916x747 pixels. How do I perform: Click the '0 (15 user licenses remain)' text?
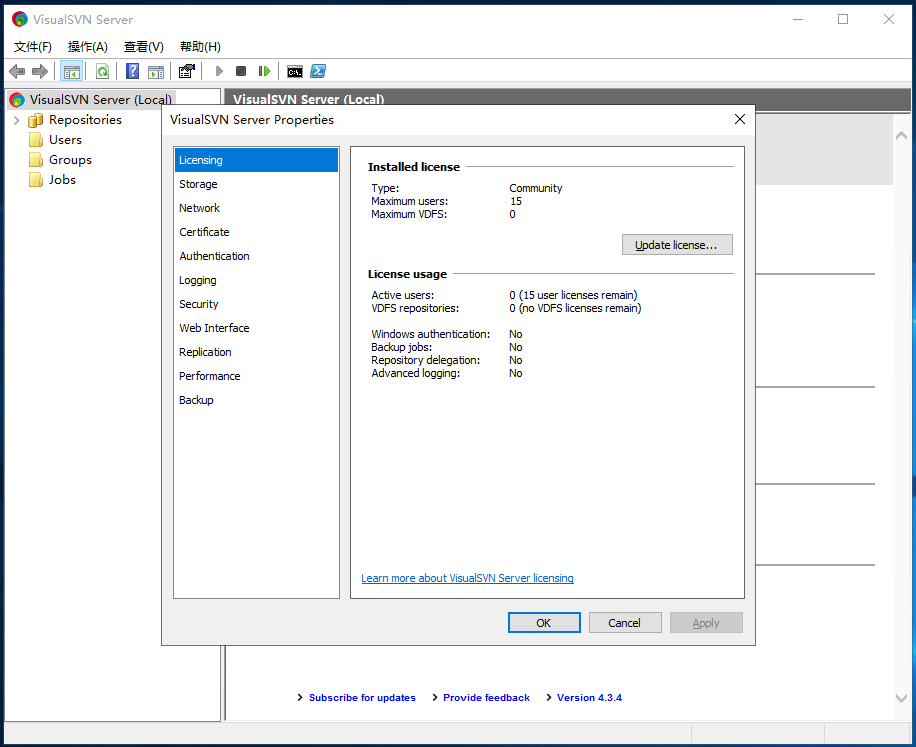(573, 295)
